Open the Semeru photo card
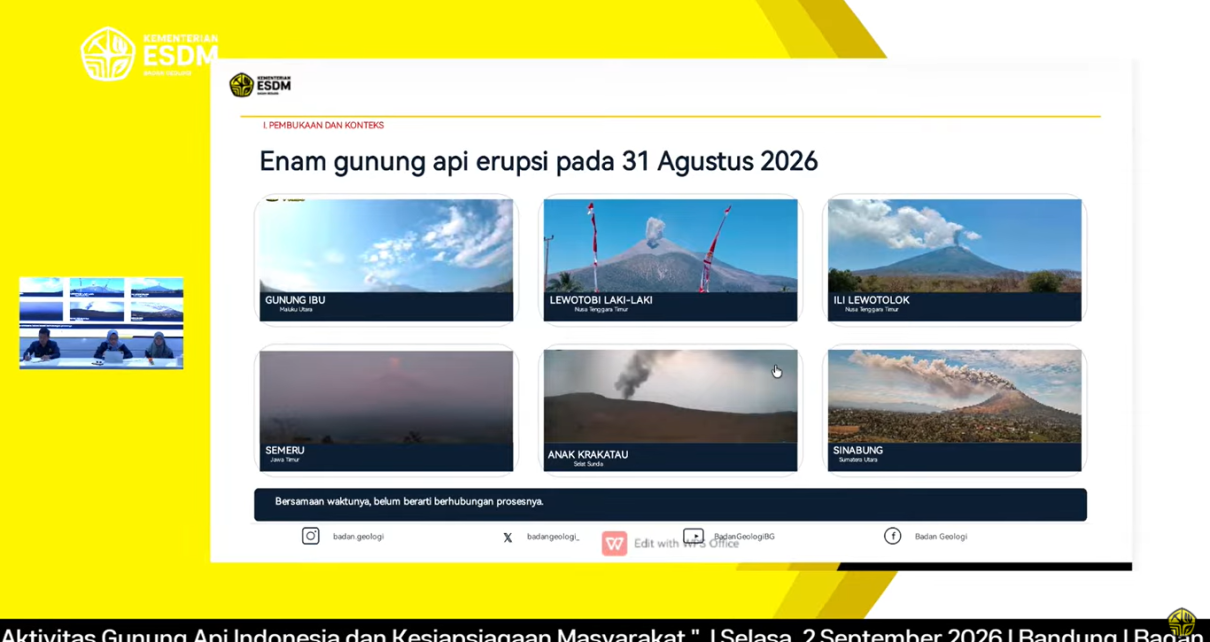 click(x=386, y=410)
